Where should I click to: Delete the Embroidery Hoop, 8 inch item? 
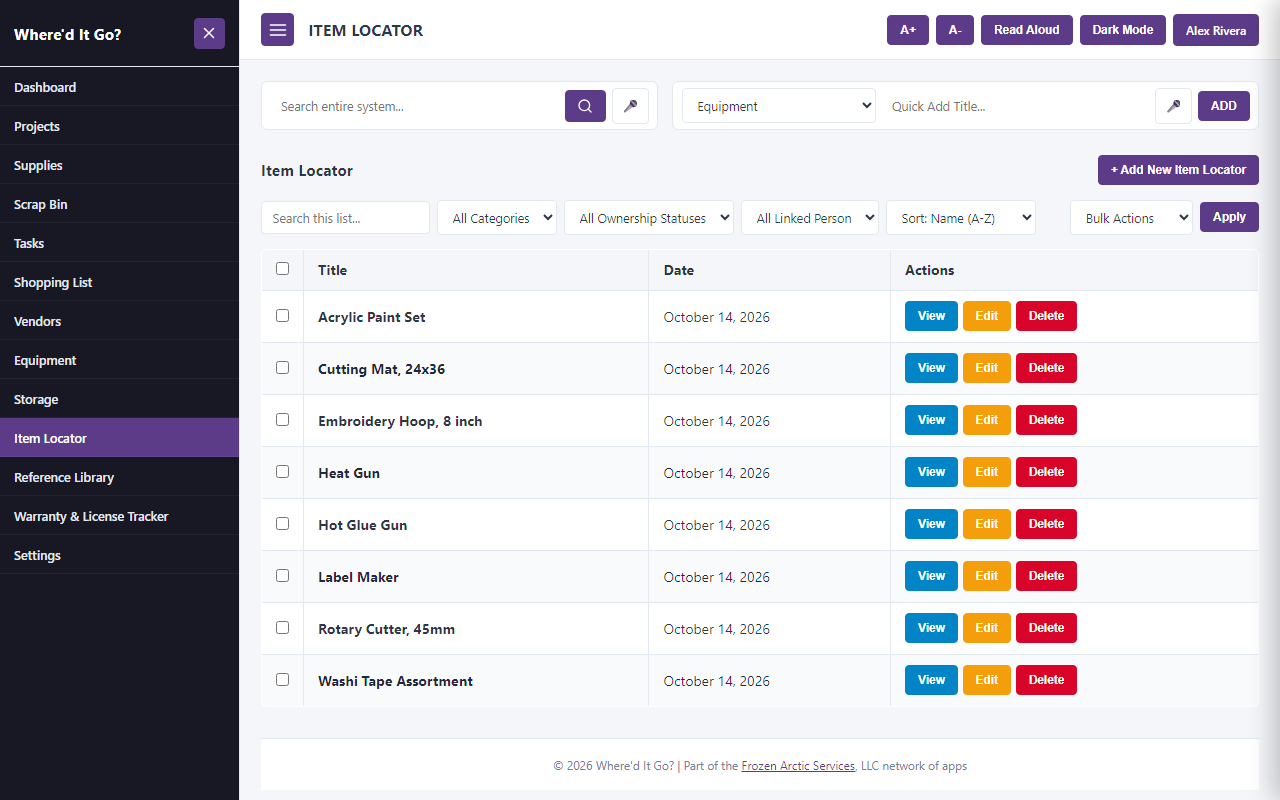1046,420
